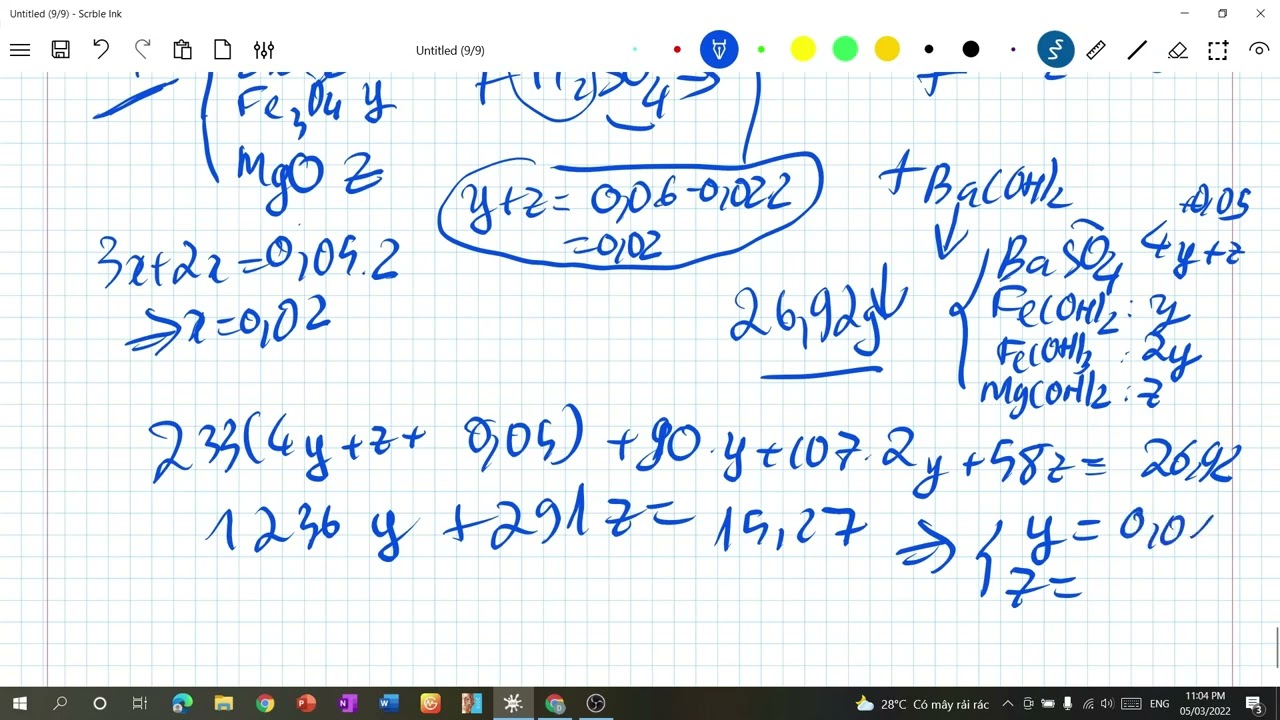Open File Explorer from the taskbar
The image size is (1280, 720).
point(223,704)
